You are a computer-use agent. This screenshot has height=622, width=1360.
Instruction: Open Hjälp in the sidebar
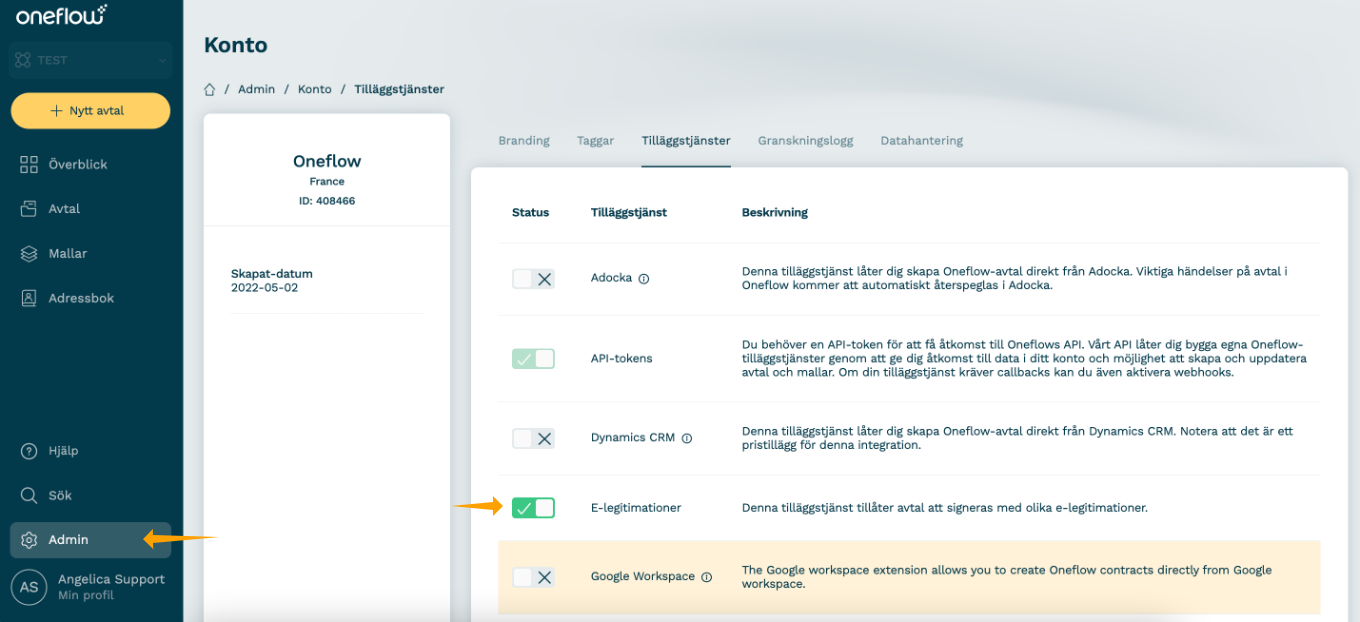pos(90,451)
